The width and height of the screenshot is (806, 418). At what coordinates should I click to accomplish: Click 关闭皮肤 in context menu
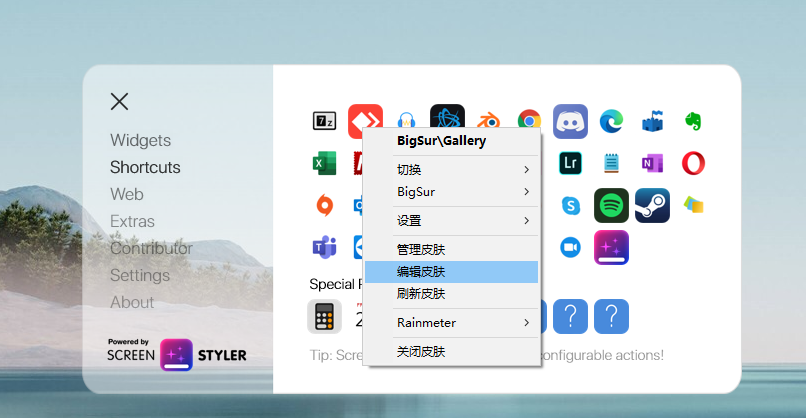click(x=452, y=351)
